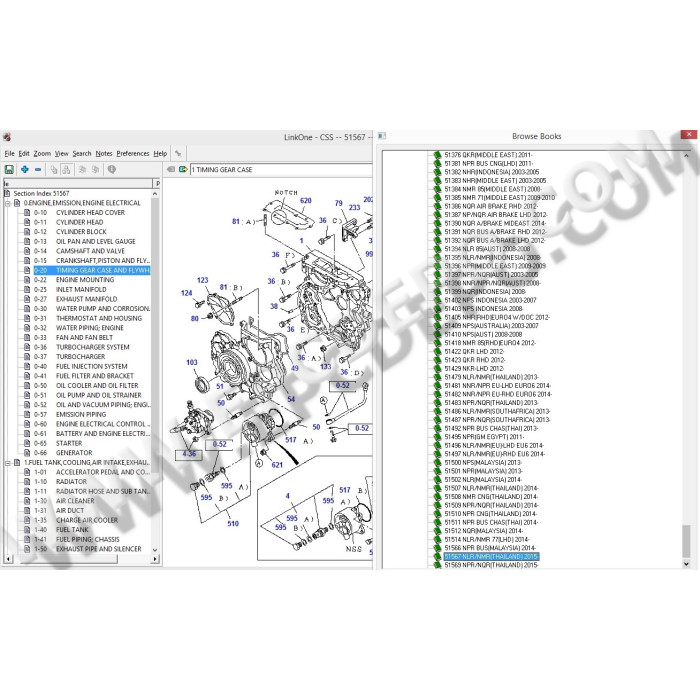
Task: Open the View menu
Action: pyautogui.click(x=62, y=154)
